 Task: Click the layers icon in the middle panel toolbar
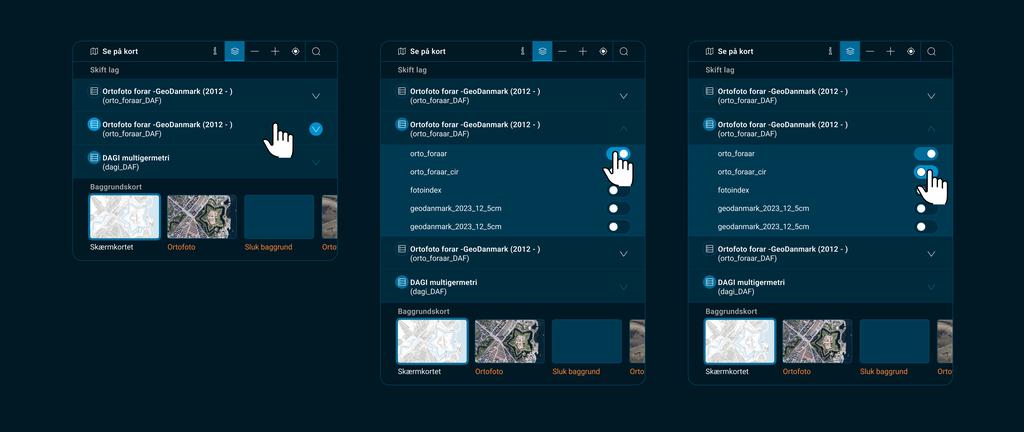[x=542, y=51]
